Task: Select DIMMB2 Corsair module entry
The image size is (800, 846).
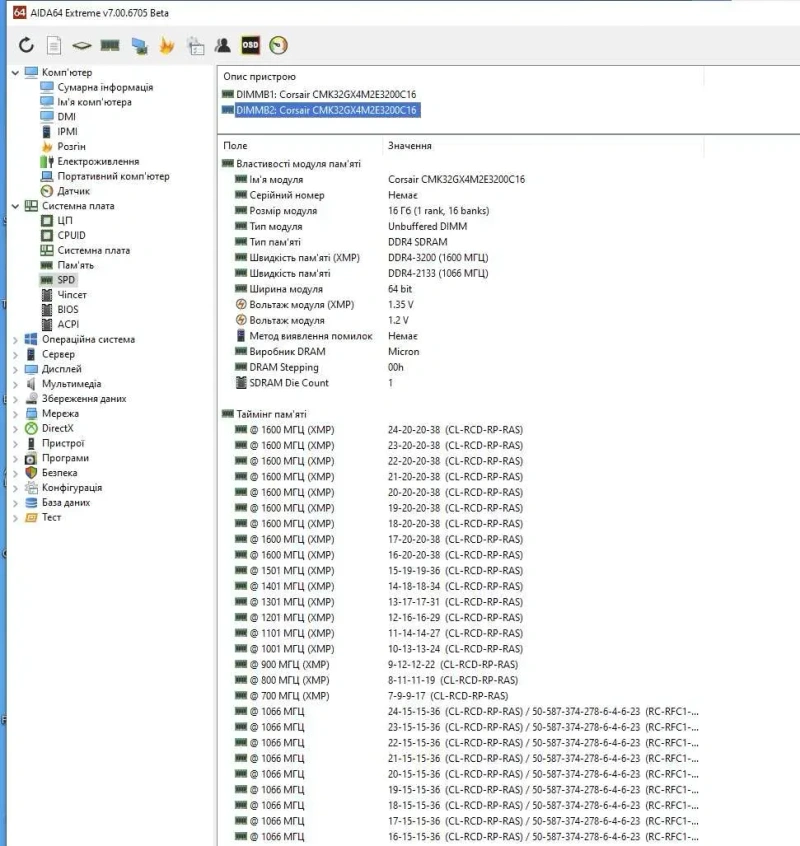Action: pyautogui.click(x=326, y=110)
